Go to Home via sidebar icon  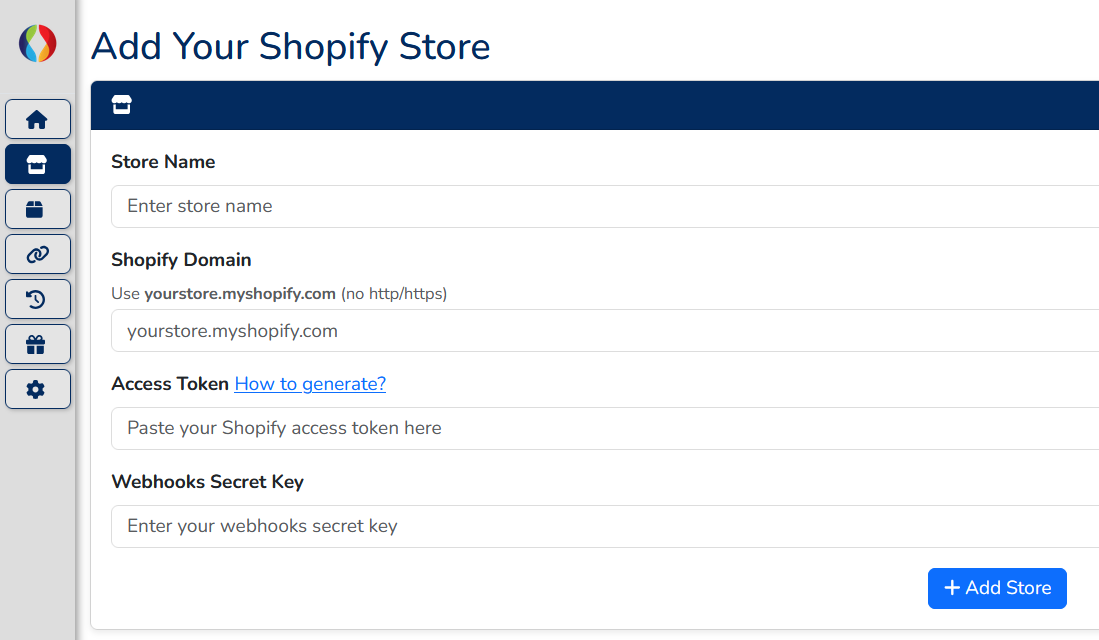tap(38, 119)
